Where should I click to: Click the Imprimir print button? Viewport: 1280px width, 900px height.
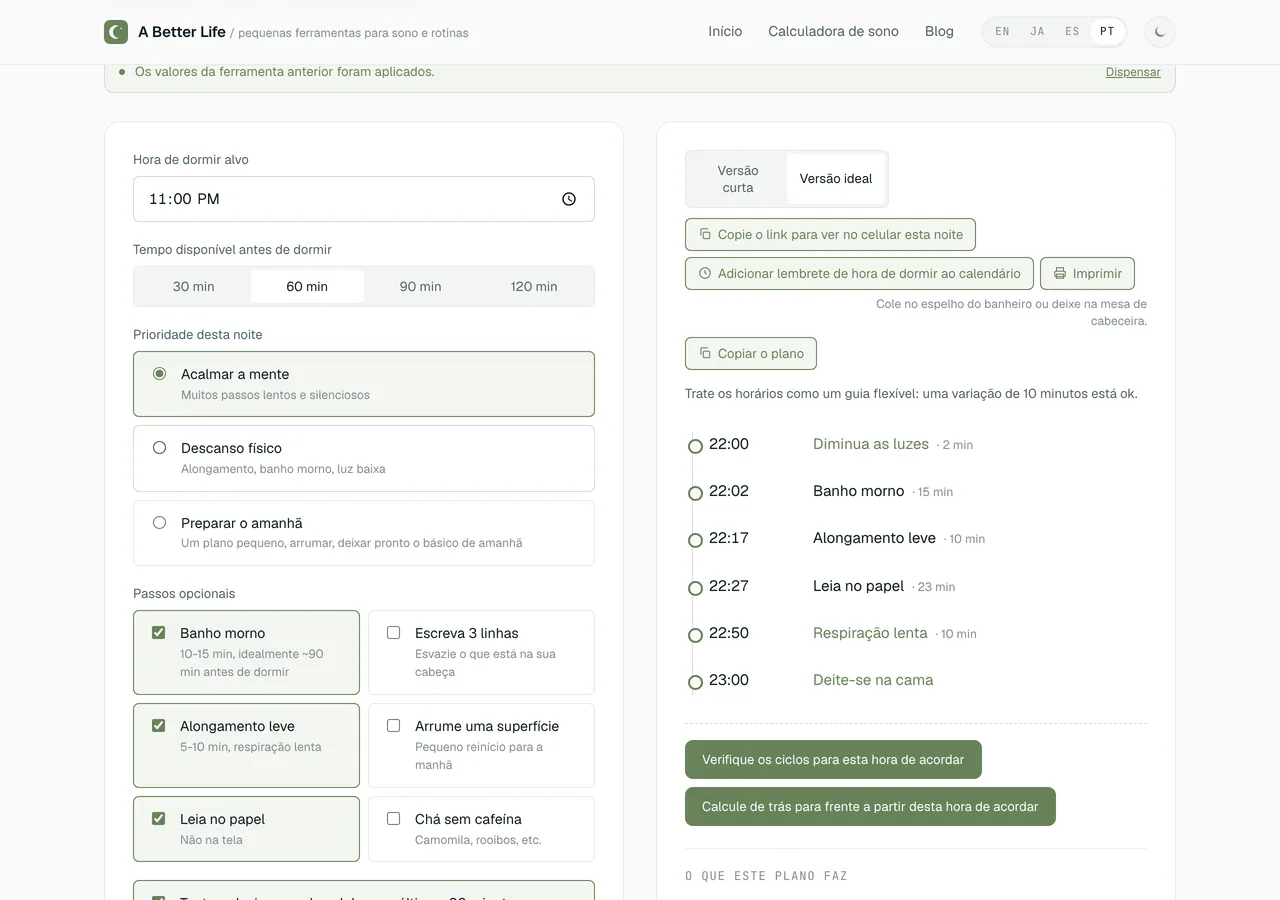[x=1087, y=273]
